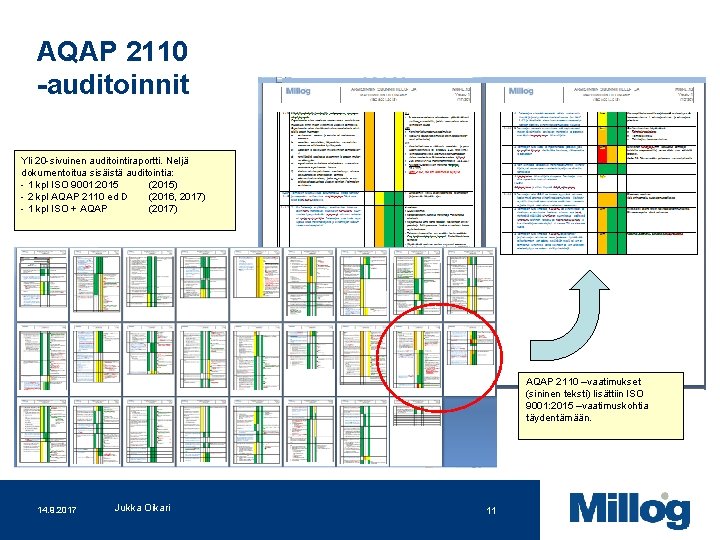Click the year "(2015)" in the yellow box

pyautogui.click(x=163, y=185)
